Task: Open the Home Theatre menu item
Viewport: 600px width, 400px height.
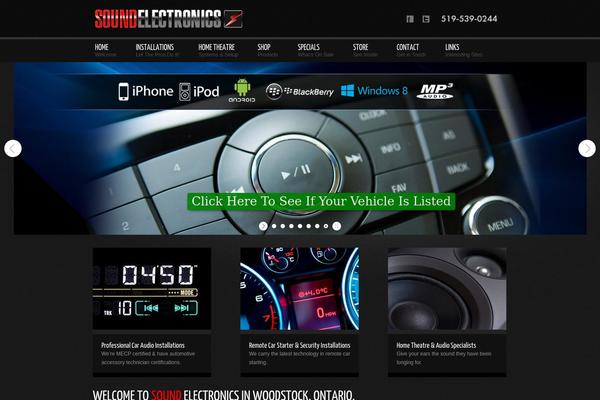Action: [217, 47]
